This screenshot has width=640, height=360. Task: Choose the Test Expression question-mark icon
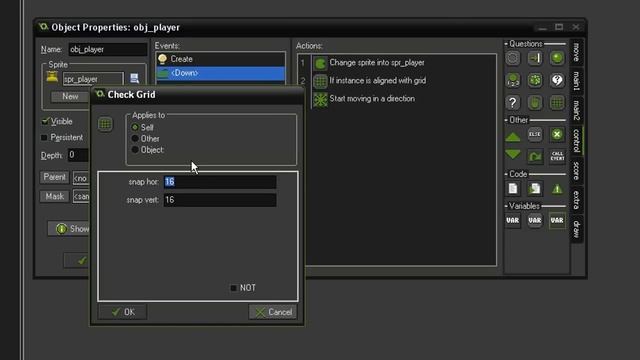coord(513,102)
